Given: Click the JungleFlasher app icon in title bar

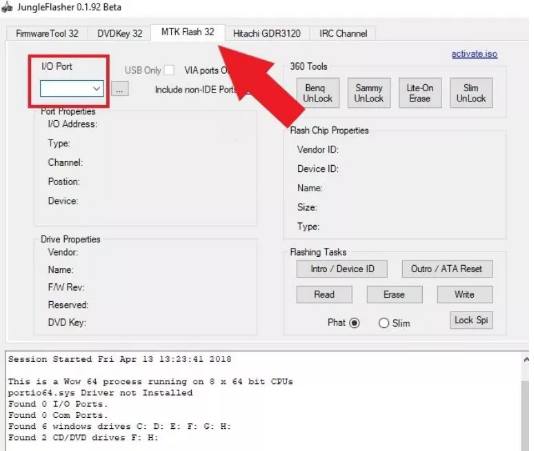Looking at the screenshot, I should click(7, 7).
